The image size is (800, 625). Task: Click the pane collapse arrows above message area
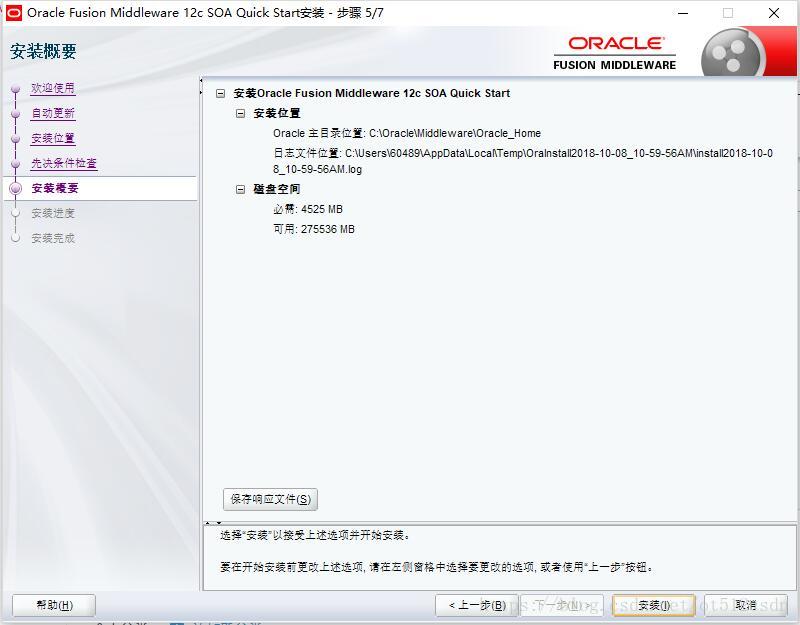point(213,522)
